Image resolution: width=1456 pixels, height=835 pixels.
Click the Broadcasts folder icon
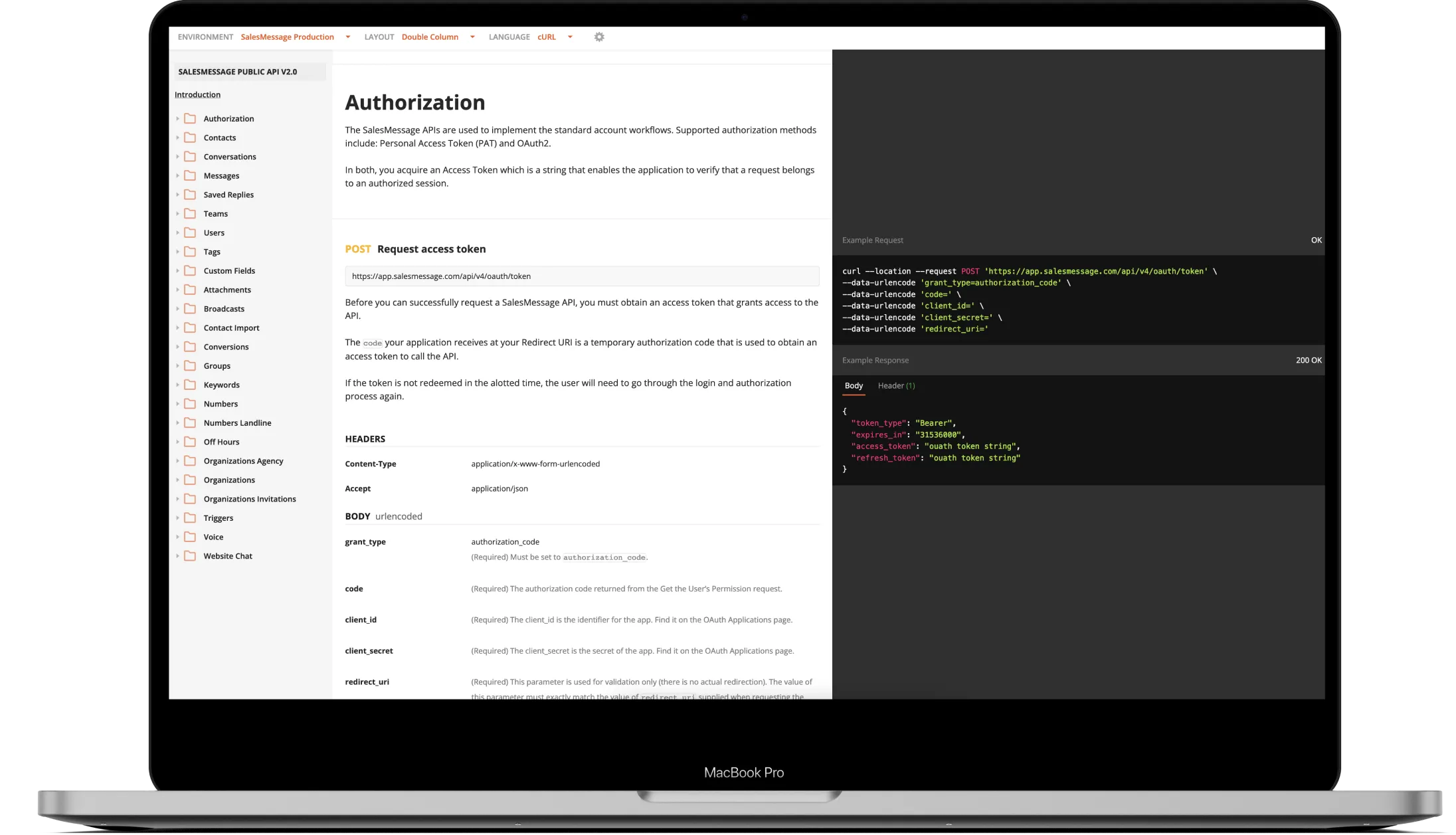coord(190,309)
